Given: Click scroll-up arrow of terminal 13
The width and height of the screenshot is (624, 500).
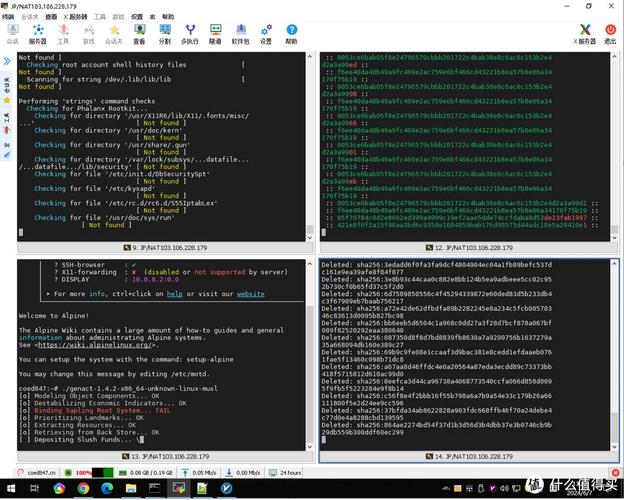Looking at the screenshot, I should (310, 264).
